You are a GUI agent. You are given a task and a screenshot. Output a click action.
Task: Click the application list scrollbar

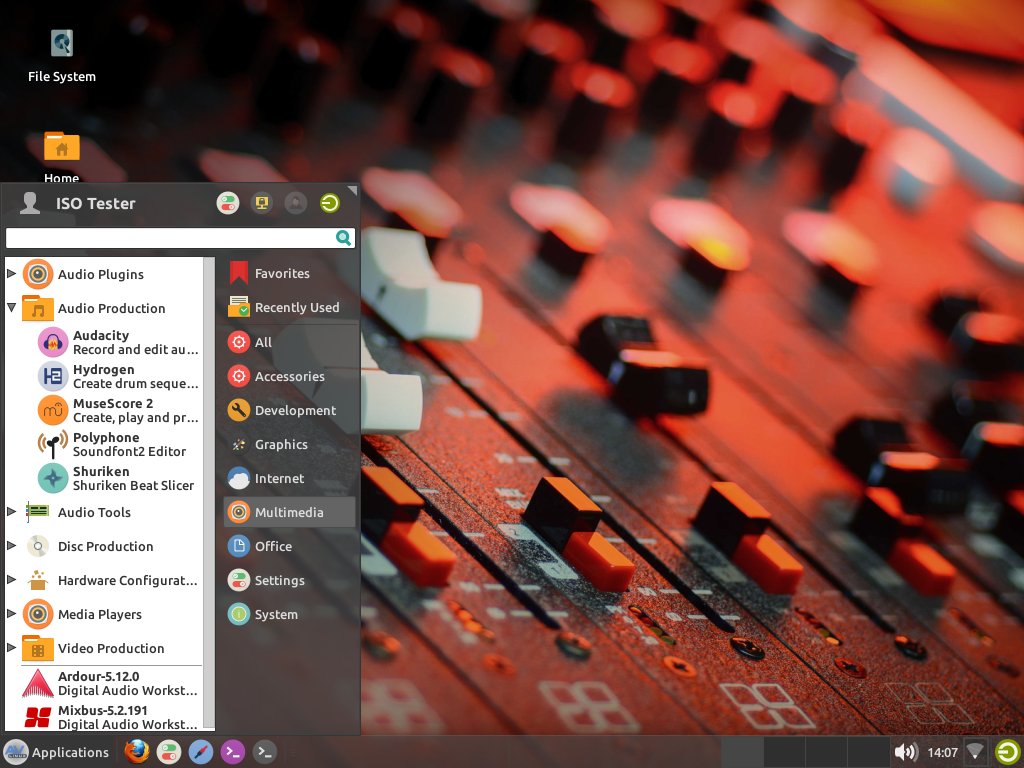(208, 493)
